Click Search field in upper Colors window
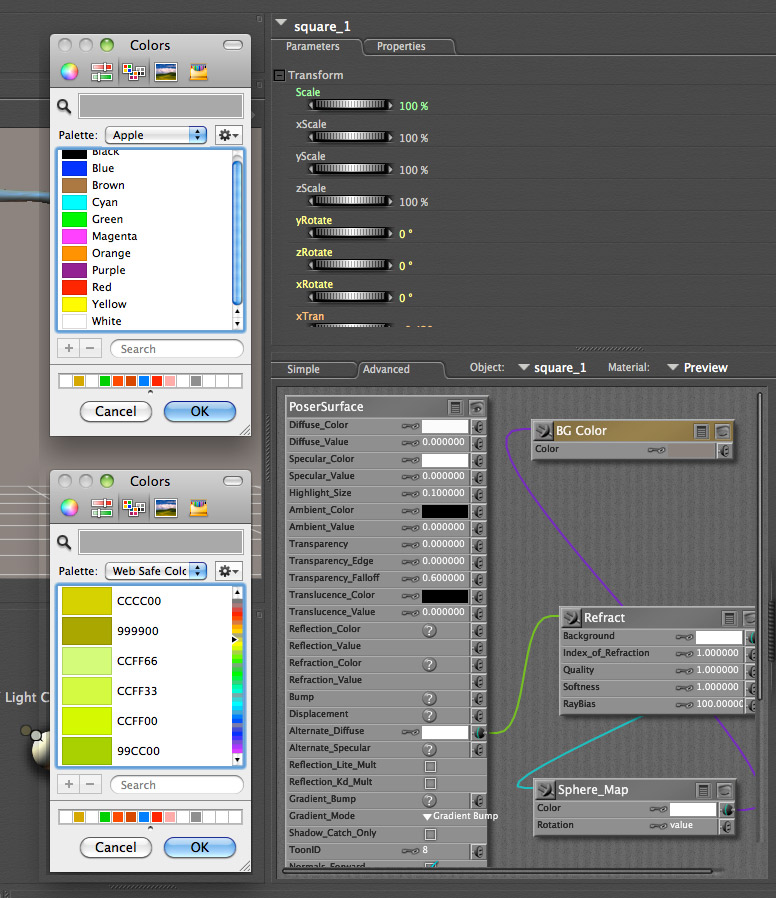Image resolution: width=776 pixels, height=898 pixels. coord(176,349)
